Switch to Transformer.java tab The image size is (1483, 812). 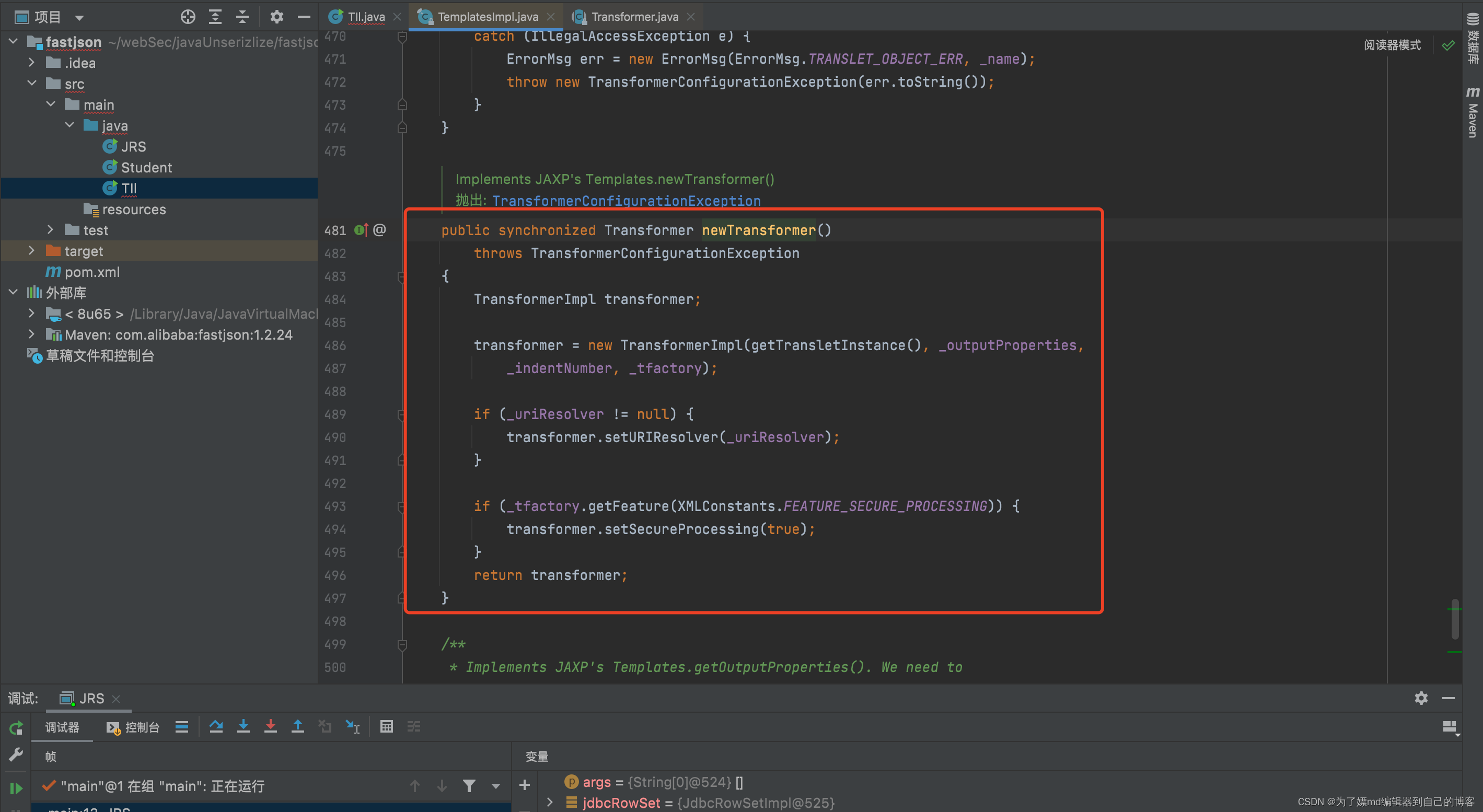click(x=634, y=17)
